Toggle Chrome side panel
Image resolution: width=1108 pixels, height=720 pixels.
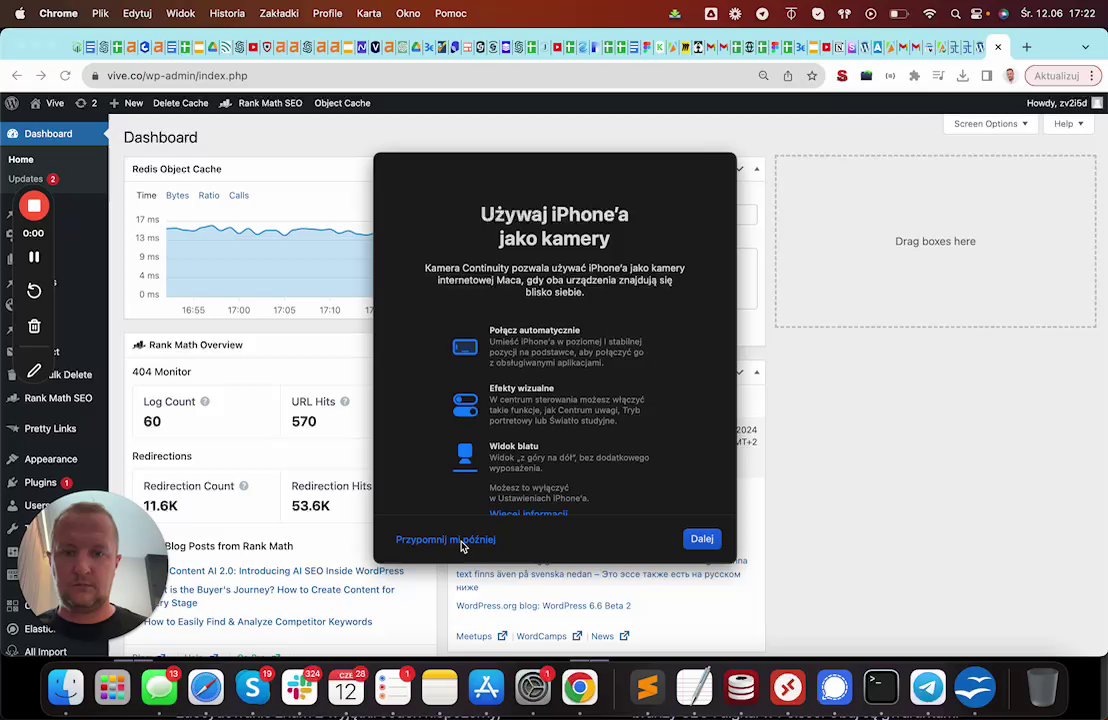pyautogui.click(x=986, y=76)
